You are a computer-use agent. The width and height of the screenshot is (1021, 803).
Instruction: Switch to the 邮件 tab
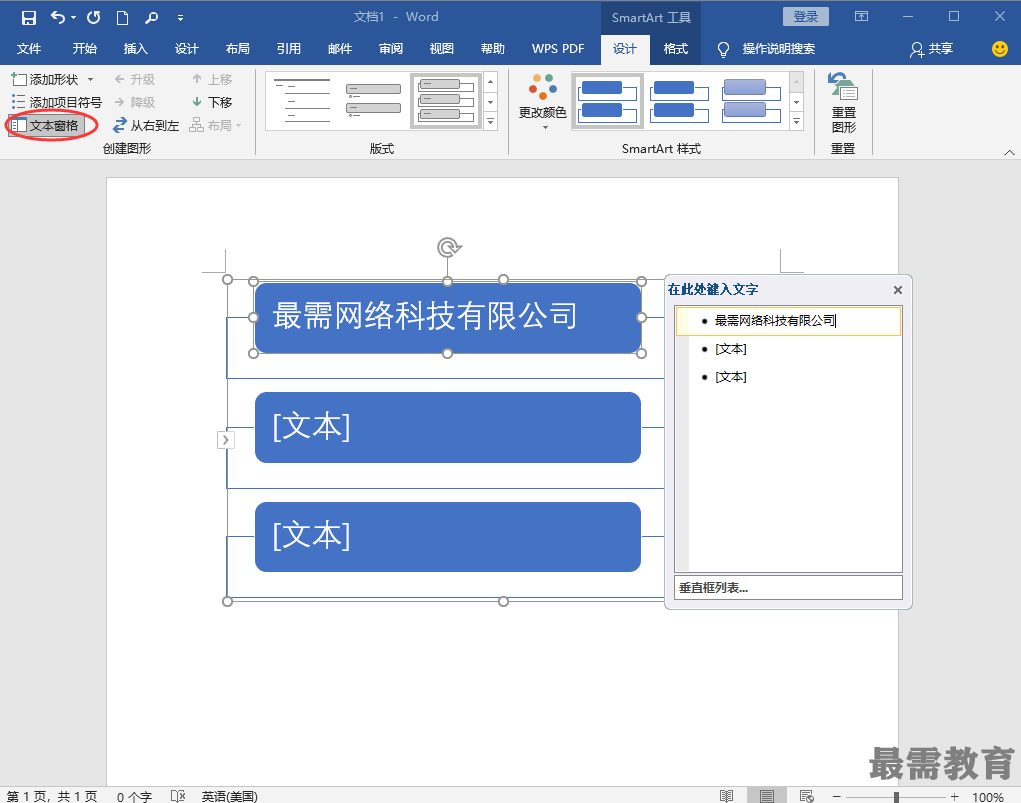[340, 49]
